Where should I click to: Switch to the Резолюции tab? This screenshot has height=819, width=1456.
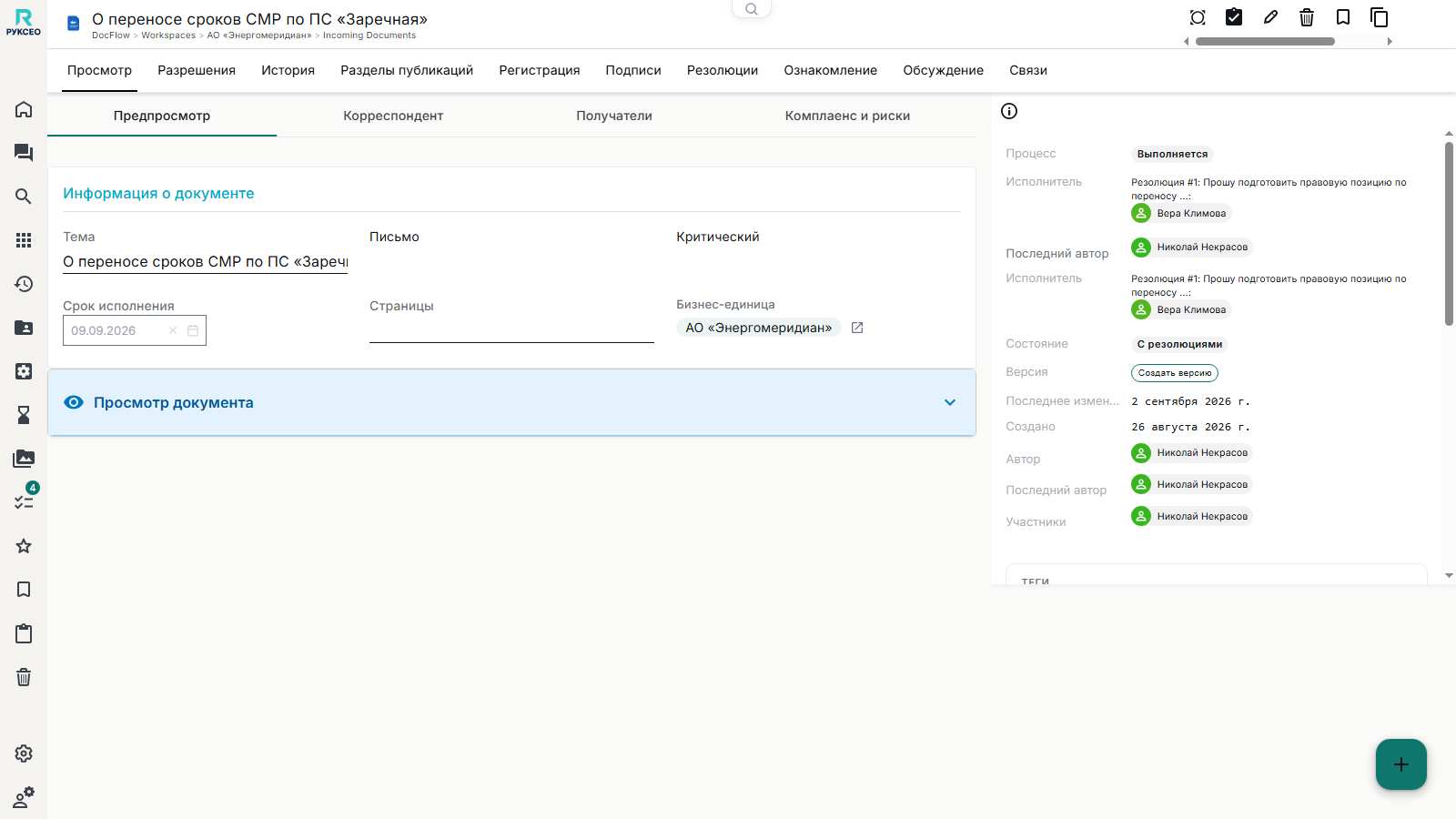click(723, 70)
